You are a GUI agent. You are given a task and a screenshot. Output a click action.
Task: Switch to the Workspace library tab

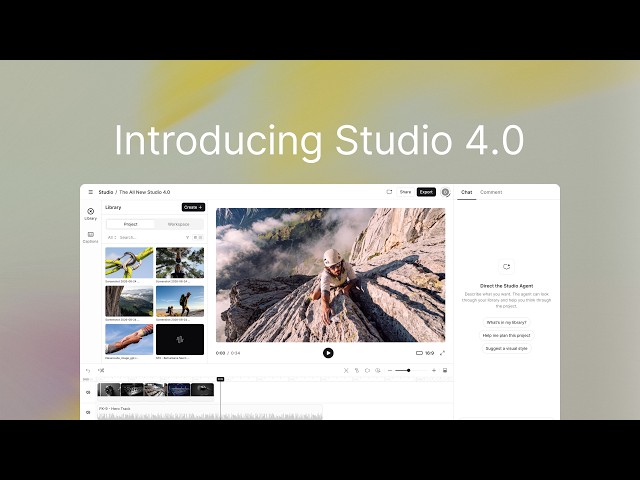click(x=179, y=224)
